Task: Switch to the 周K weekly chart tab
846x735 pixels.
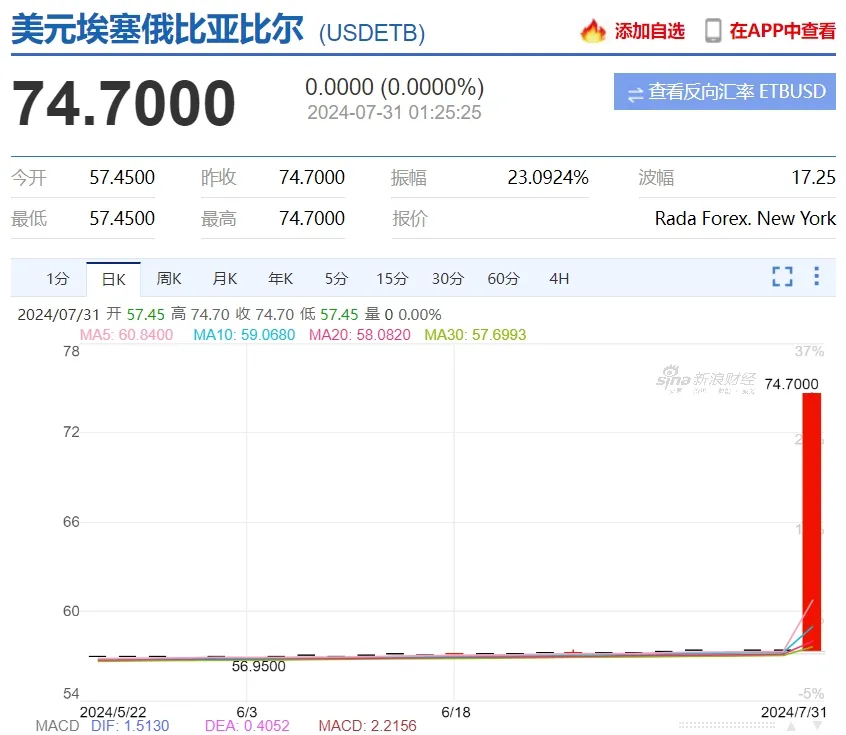Action: coord(168,278)
